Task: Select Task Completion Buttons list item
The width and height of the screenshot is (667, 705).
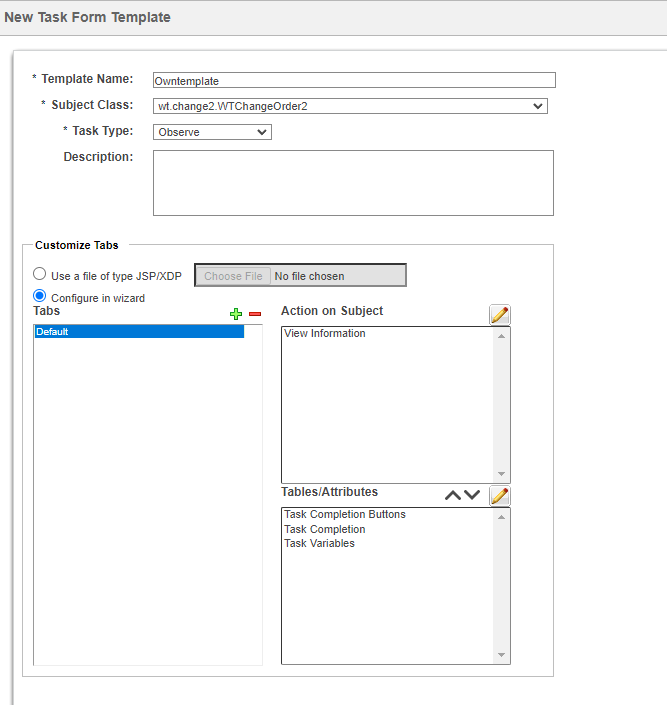Action: (x=345, y=515)
